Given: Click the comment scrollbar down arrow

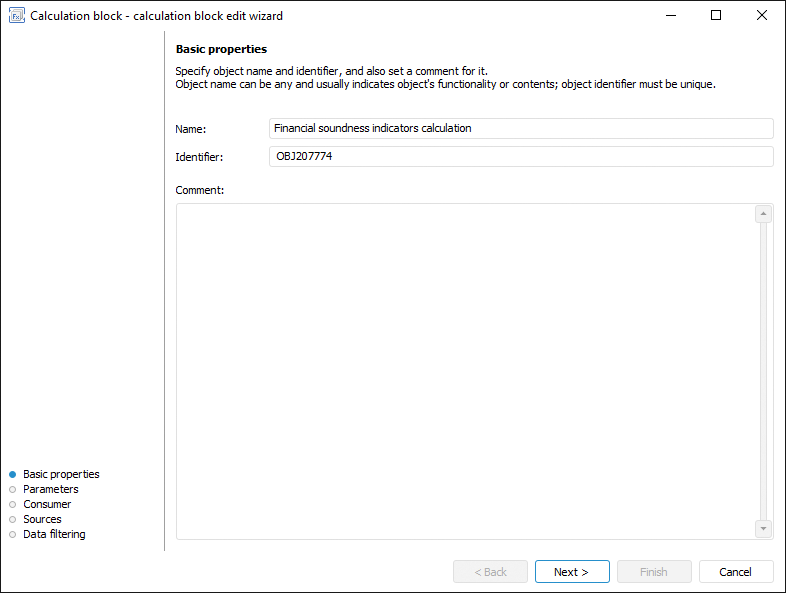Looking at the screenshot, I should [764, 528].
